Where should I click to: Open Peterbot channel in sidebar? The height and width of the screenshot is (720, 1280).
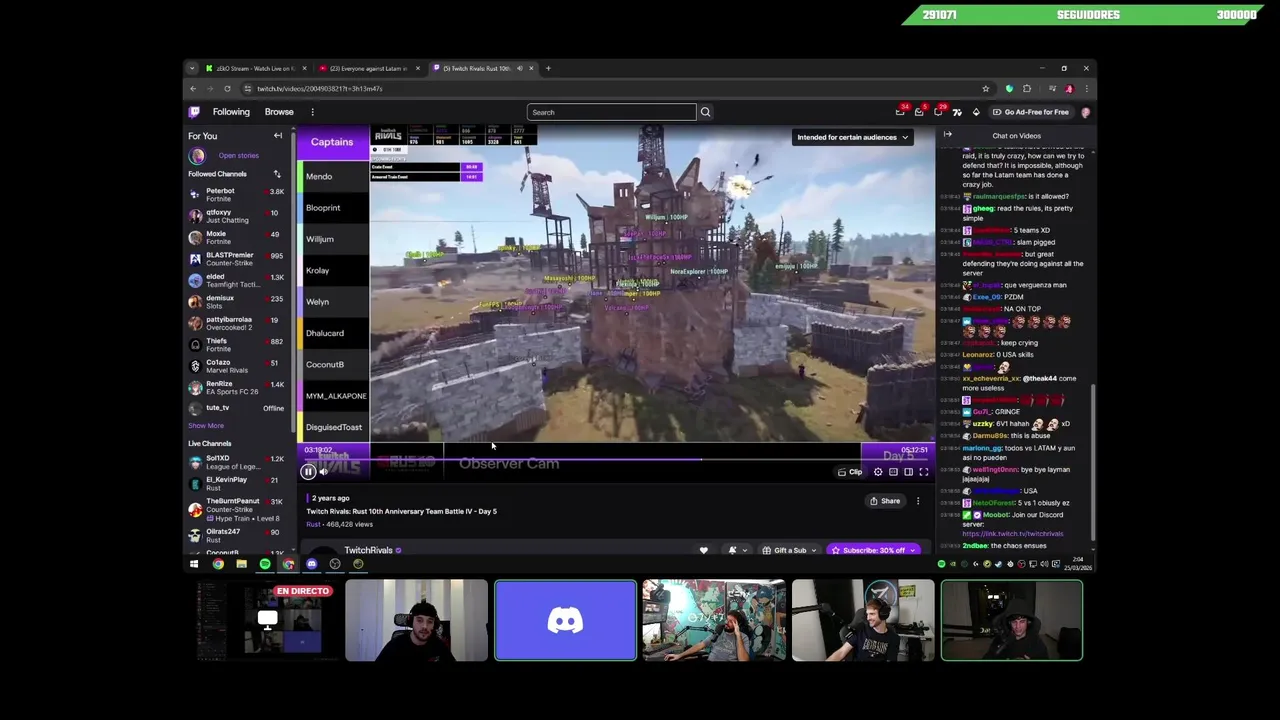pyautogui.click(x=238, y=195)
